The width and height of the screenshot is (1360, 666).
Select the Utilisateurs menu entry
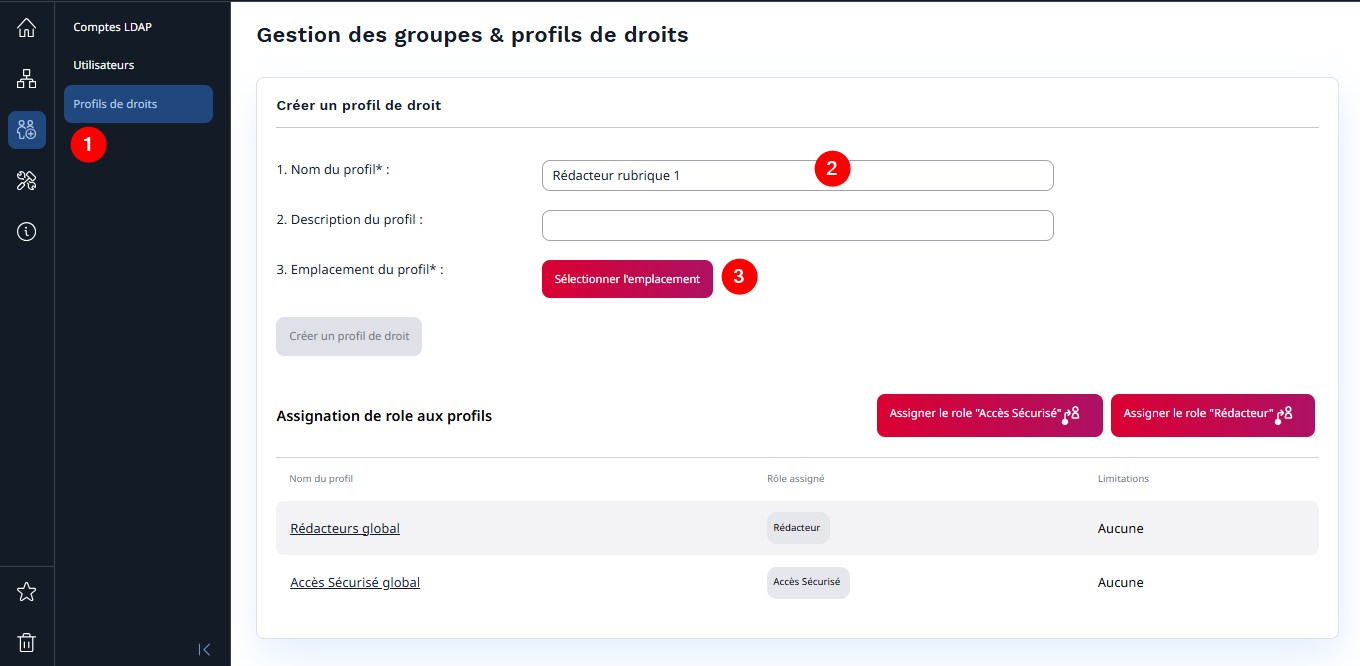[x=103, y=65]
